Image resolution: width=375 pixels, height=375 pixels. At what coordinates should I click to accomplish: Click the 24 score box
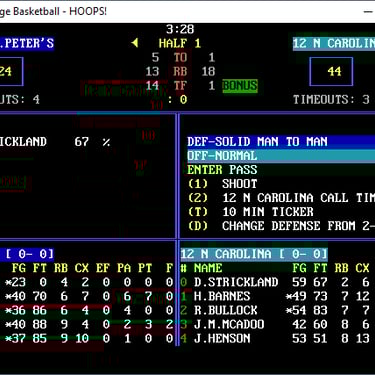point(11,71)
